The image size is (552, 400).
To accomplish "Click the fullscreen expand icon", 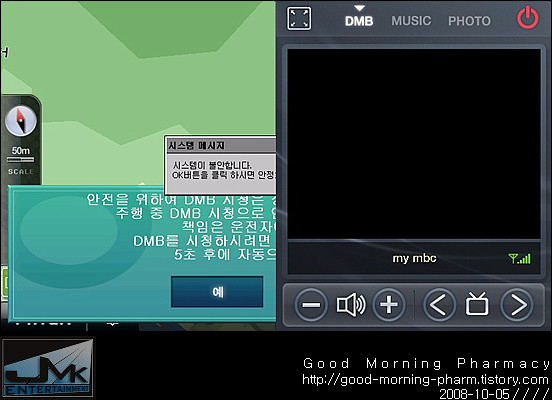I will (x=299, y=18).
